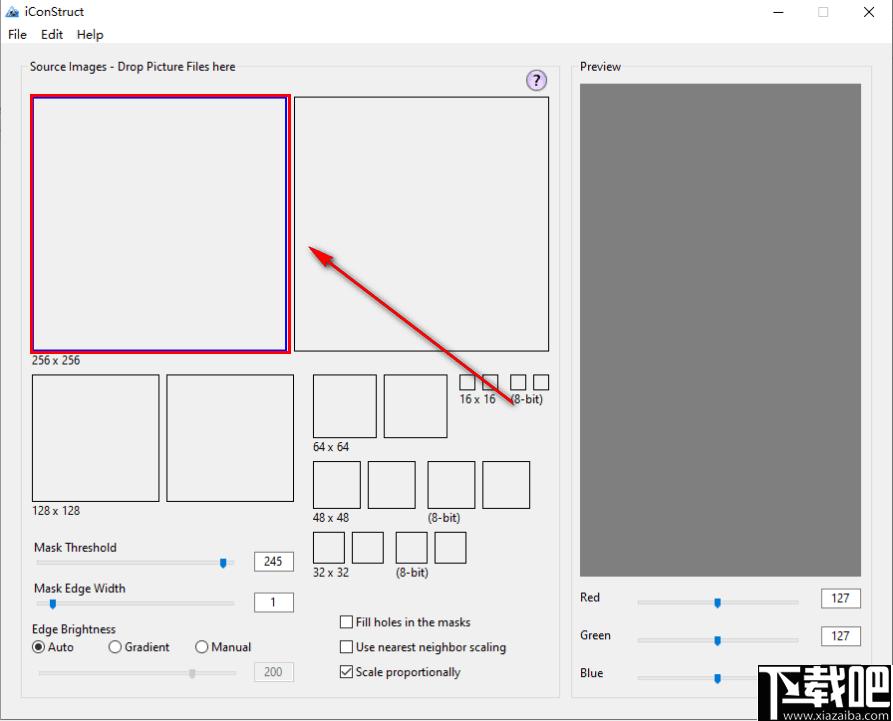
Task: Open the Edit menu
Action: click(52, 35)
